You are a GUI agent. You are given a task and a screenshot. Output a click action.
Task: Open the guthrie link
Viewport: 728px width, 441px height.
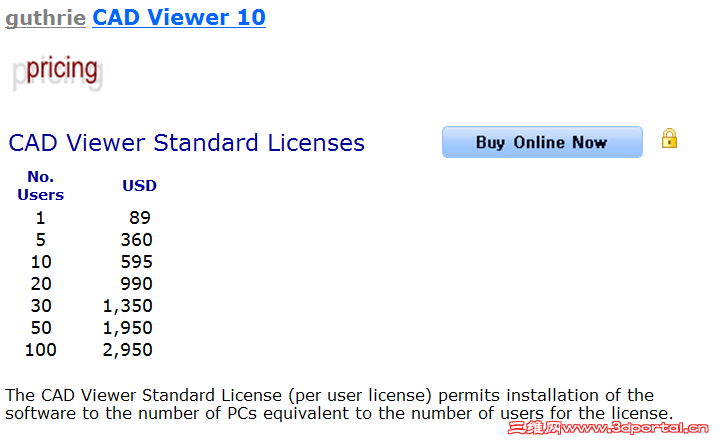46,18
